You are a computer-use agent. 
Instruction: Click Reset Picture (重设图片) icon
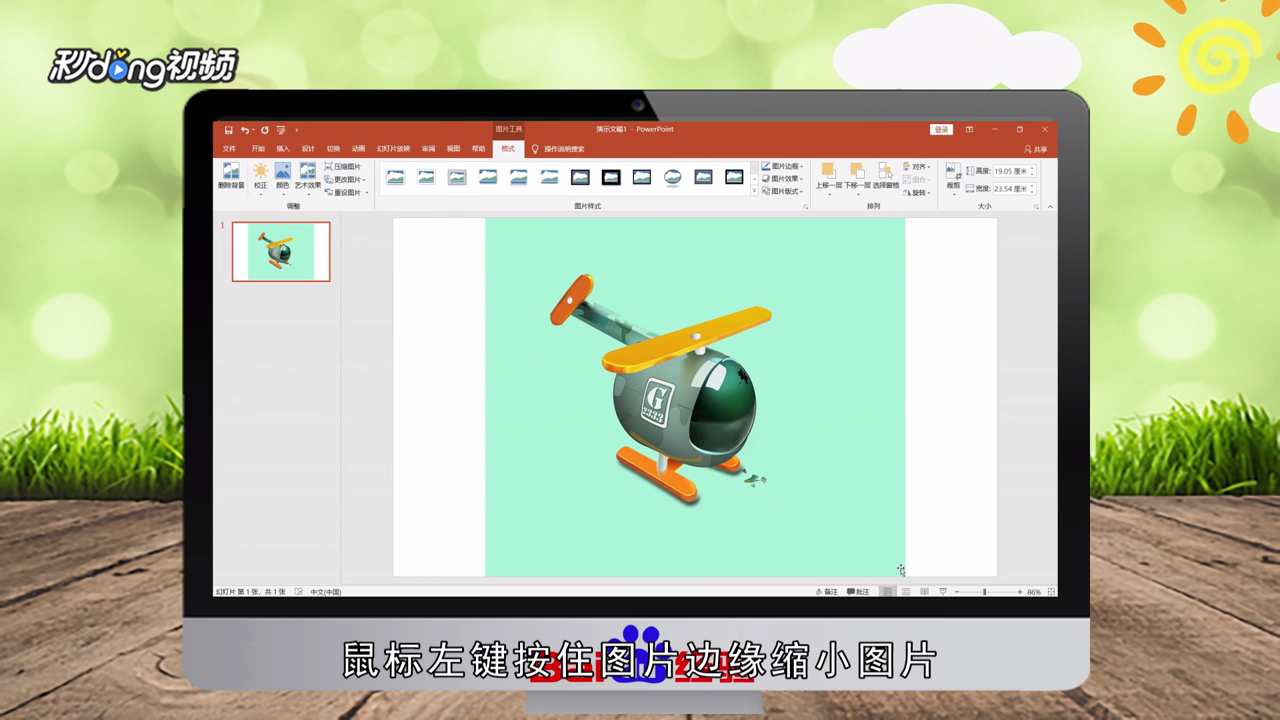pyautogui.click(x=329, y=192)
